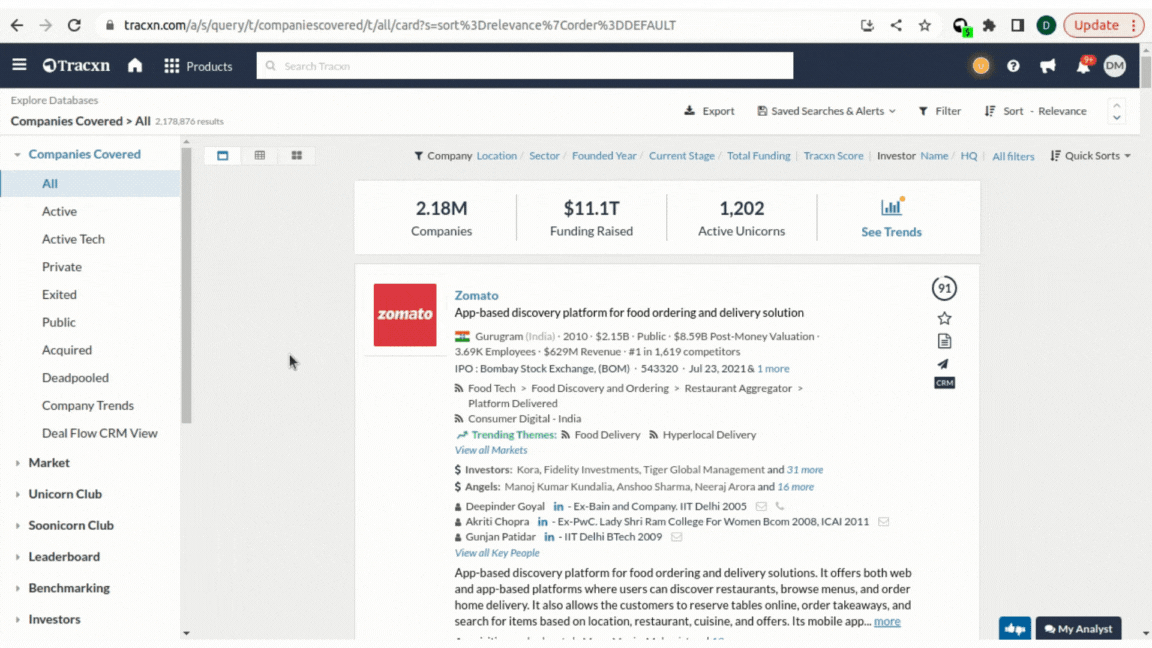The width and height of the screenshot is (1152, 648).
Task: Open Saved Searches & Alerts dropdown
Action: tap(826, 111)
